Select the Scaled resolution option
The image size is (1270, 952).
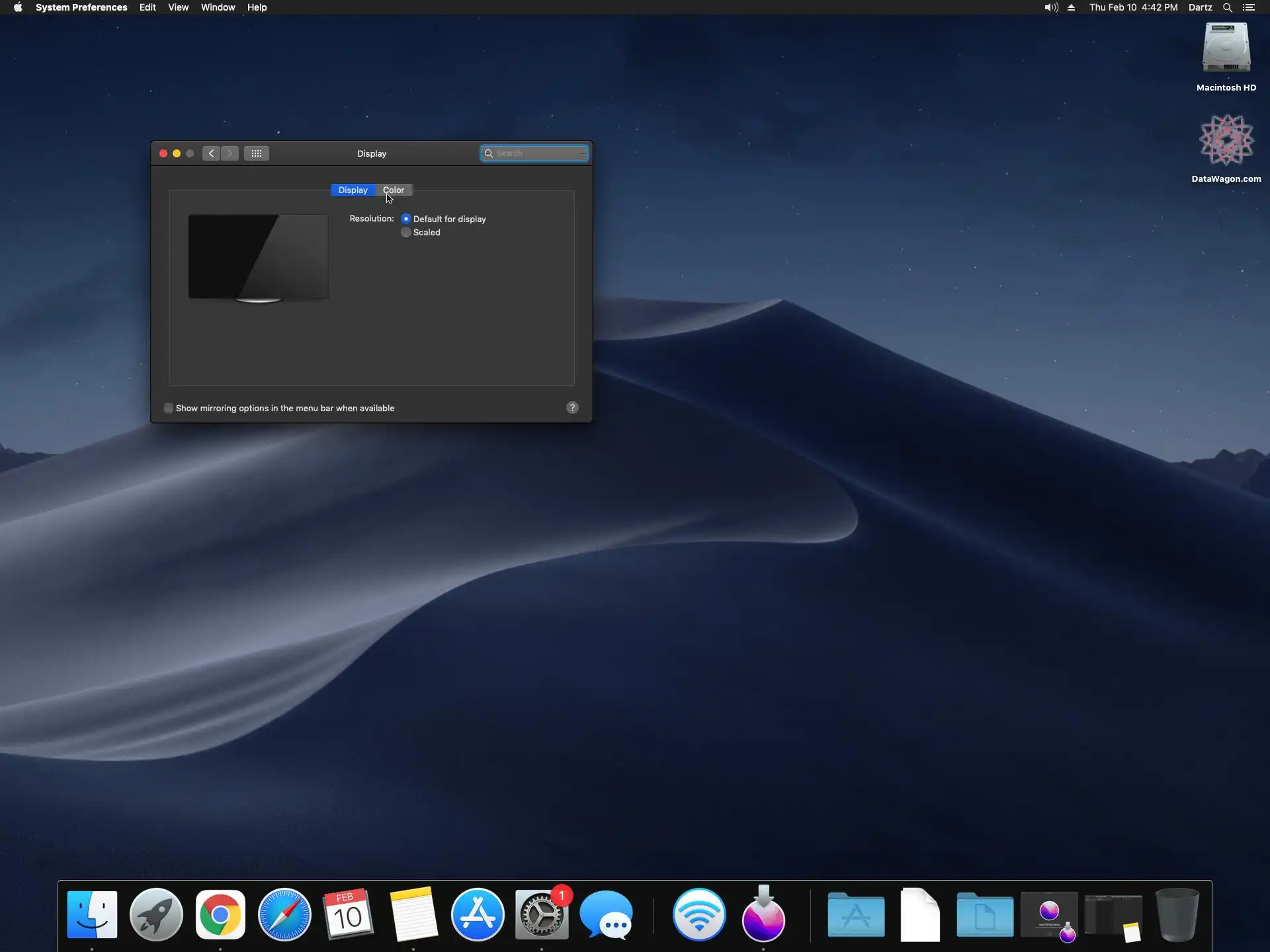pos(406,232)
